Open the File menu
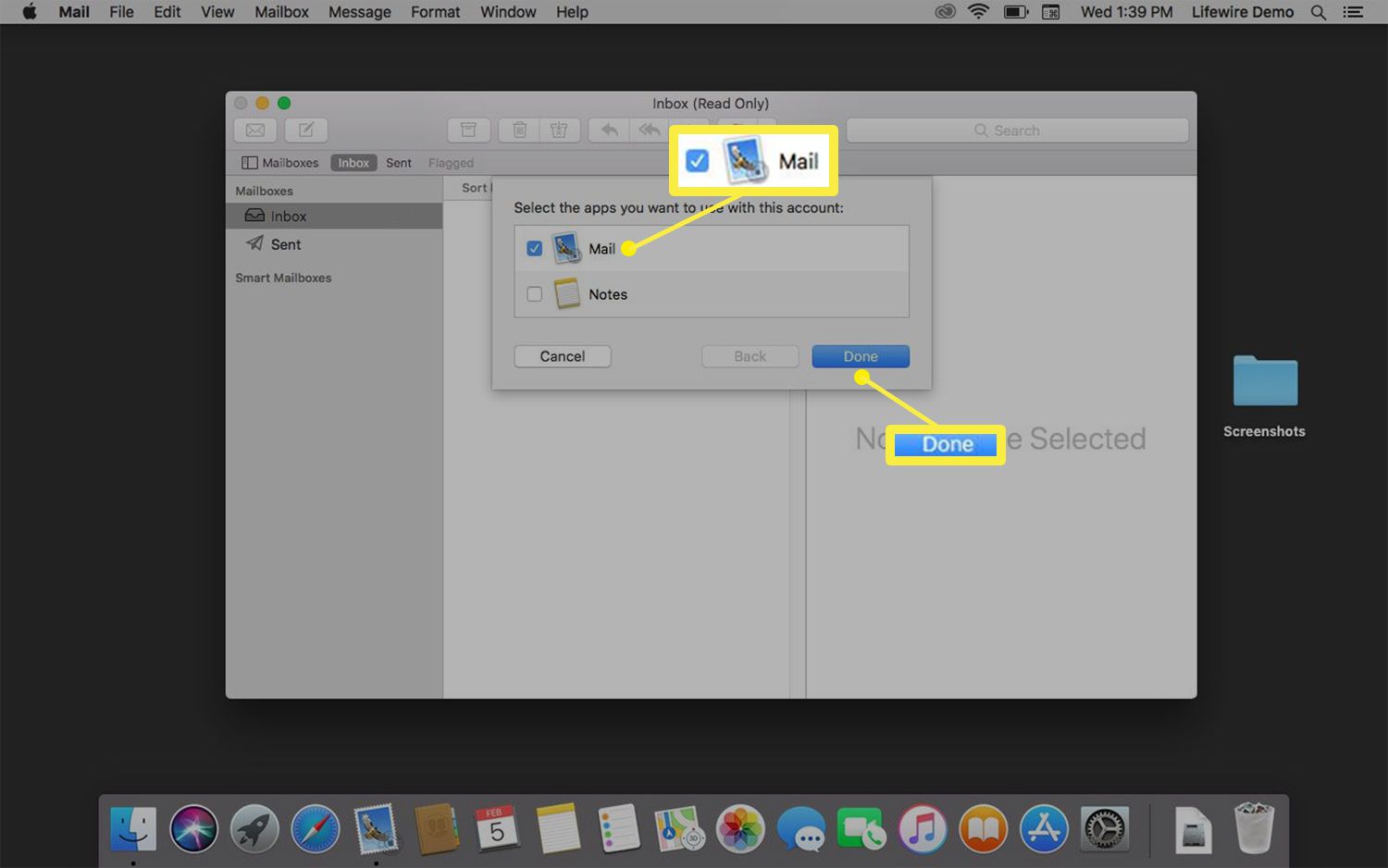Image resolution: width=1388 pixels, height=868 pixels. (121, 12)
